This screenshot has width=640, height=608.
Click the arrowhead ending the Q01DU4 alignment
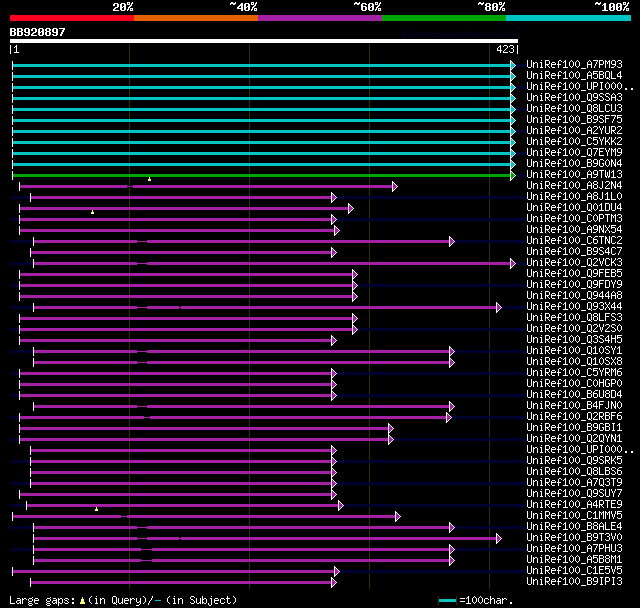(351, 209)
